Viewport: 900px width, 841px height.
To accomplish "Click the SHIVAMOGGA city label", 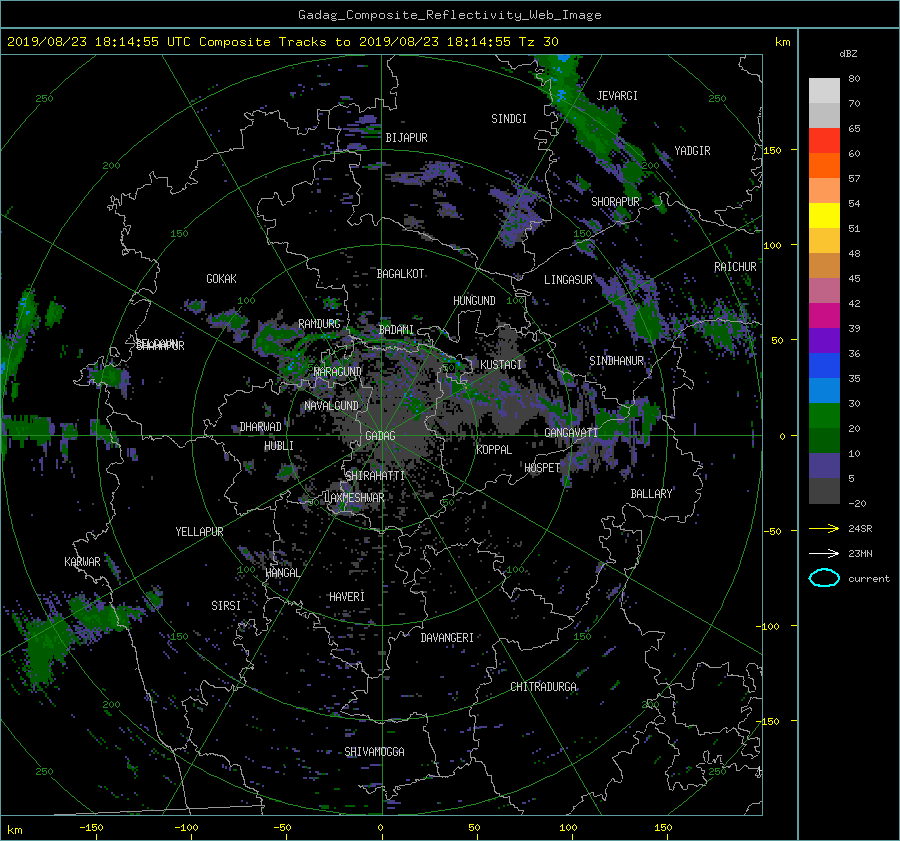I will 374,751.
